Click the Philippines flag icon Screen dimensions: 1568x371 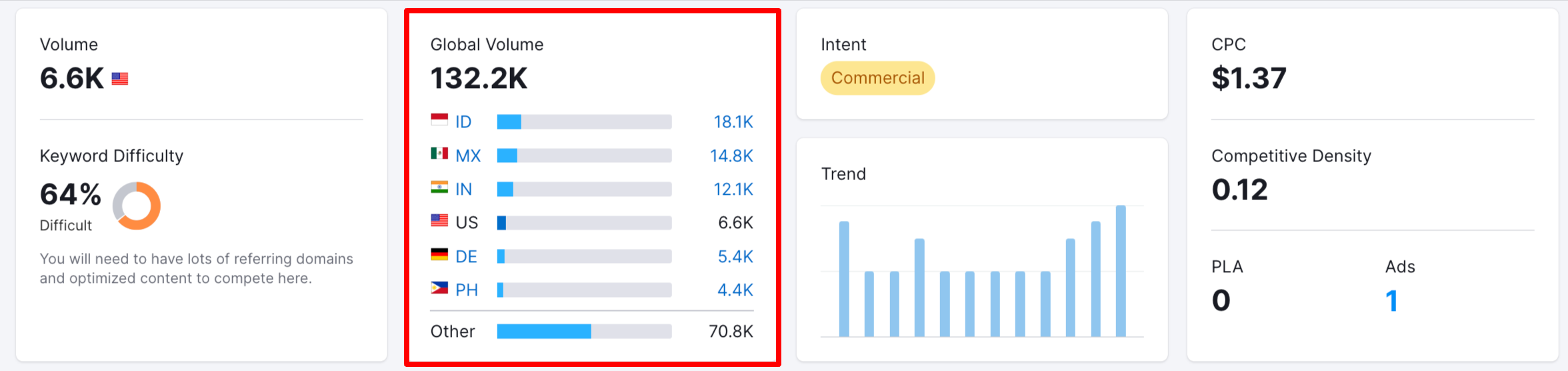pos(439,289)
